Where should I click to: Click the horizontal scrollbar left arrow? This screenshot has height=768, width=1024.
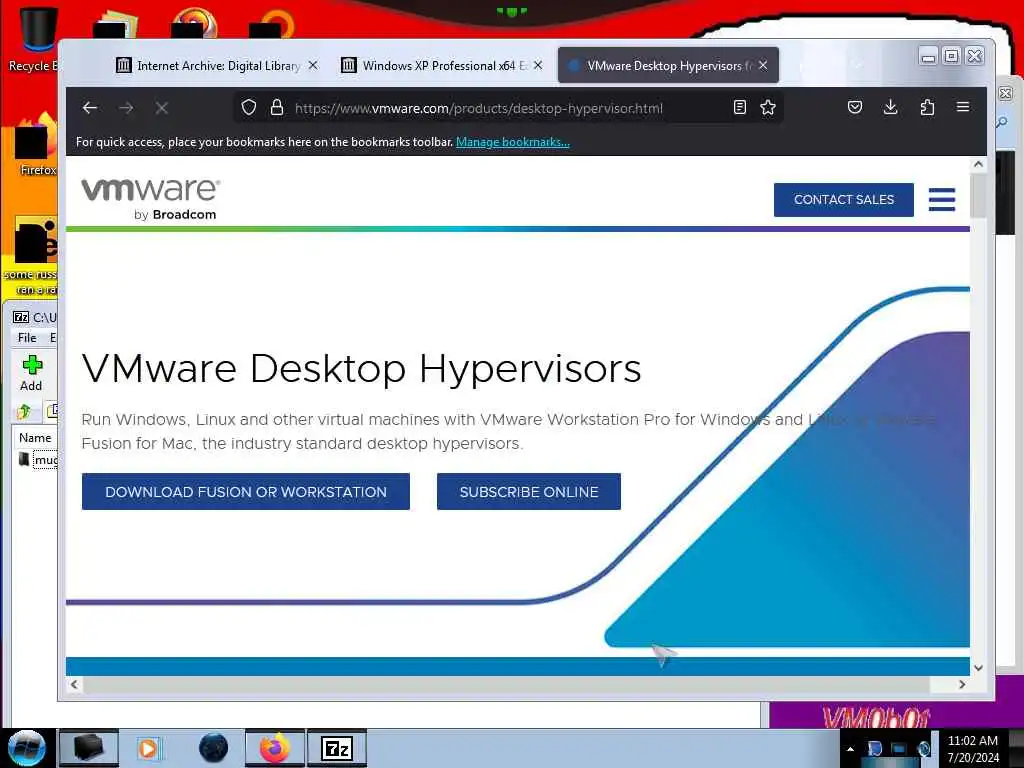click(74, 684)
